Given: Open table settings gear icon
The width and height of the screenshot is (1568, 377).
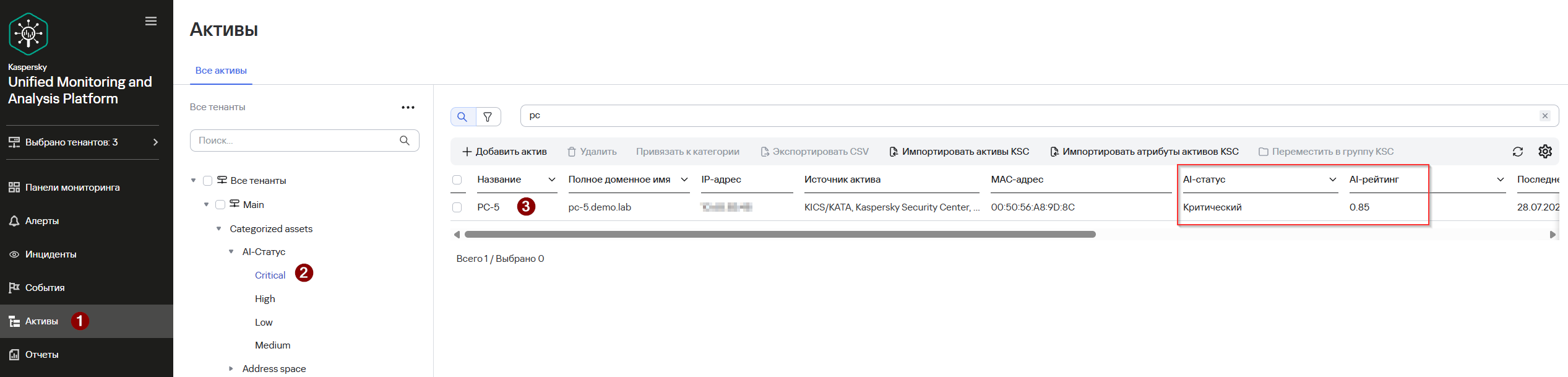Looking at the screenshot, I should coord(1545,152).
